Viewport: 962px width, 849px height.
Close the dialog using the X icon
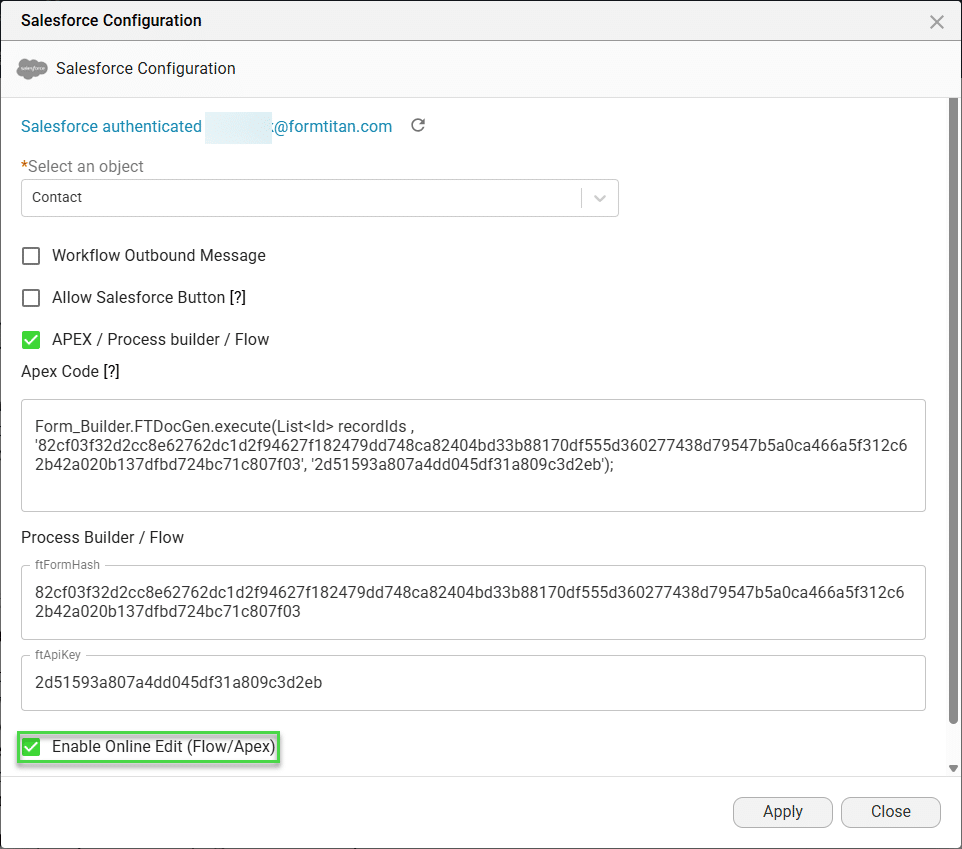(x=936, y=21)
